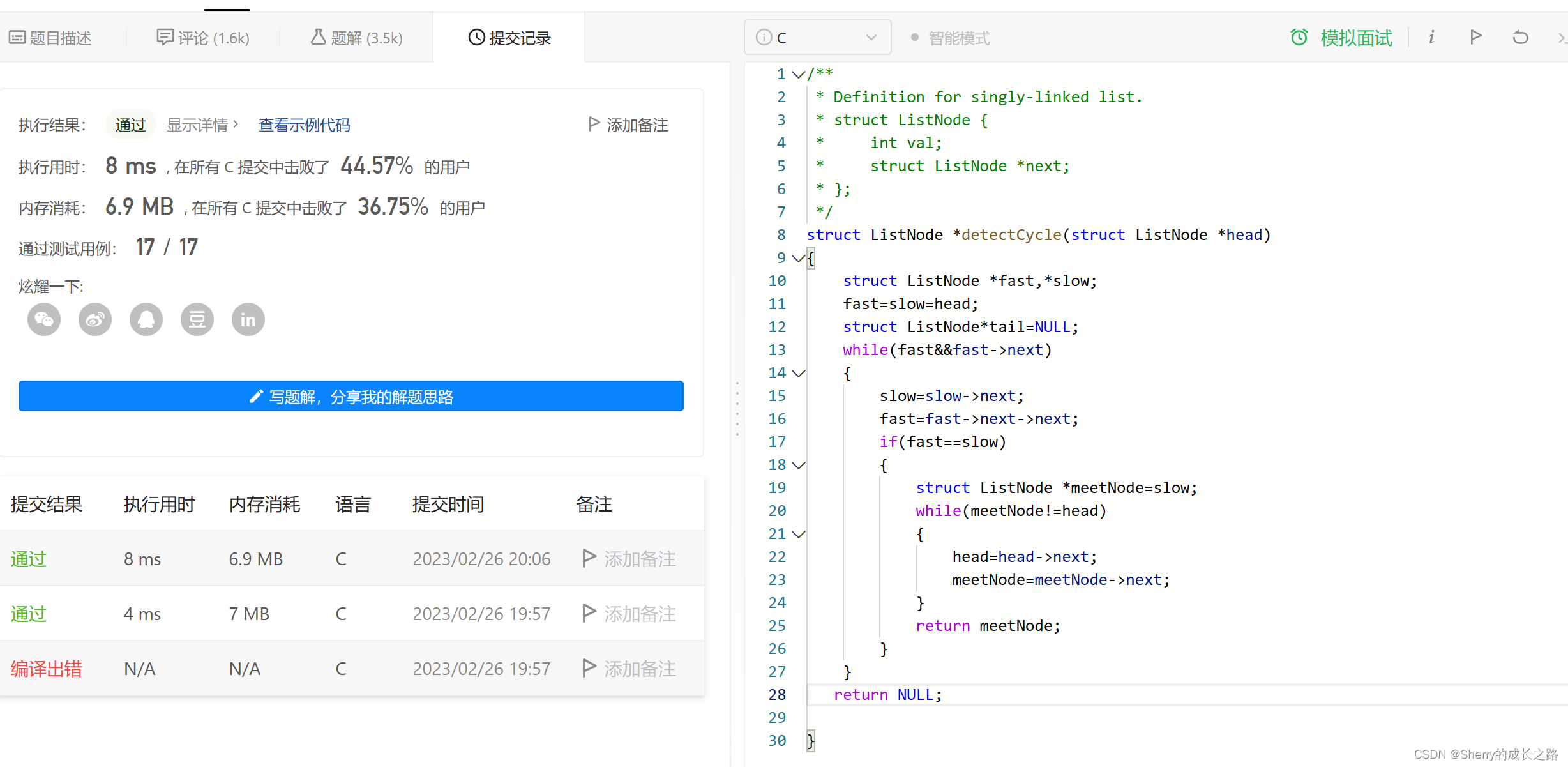Start 模拟面试 mock interview
The image size is (1568, 767).
point(1341,38)
